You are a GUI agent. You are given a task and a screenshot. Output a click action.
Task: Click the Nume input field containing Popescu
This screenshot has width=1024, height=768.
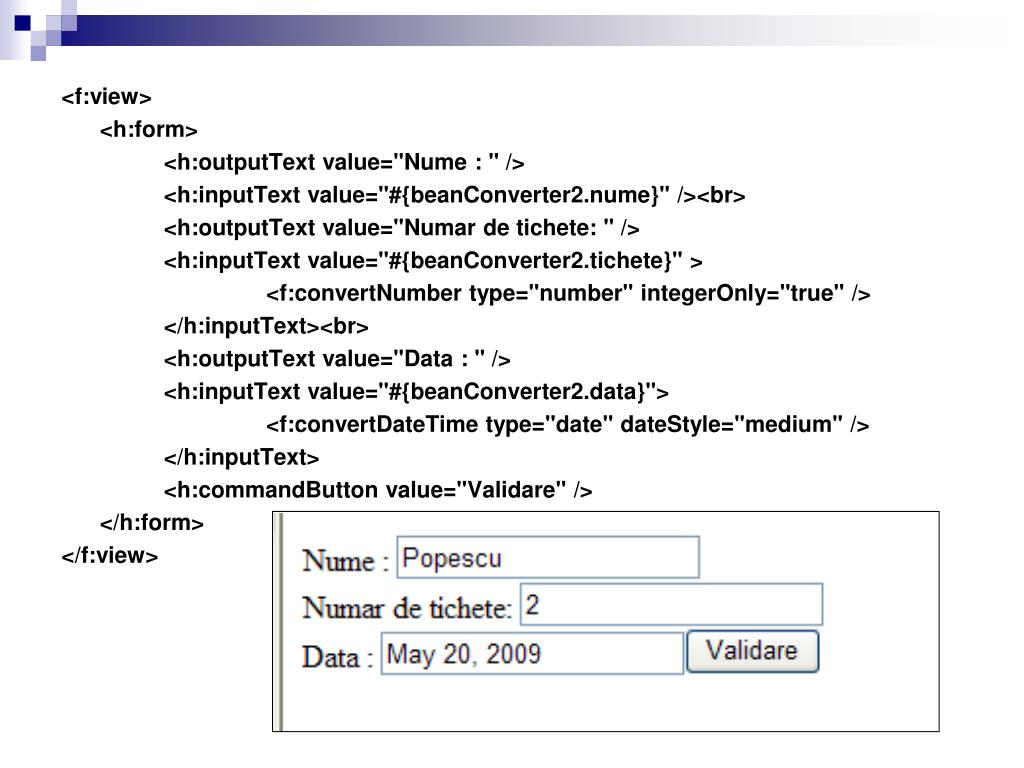pyautogui.click(x=548, y=557)
